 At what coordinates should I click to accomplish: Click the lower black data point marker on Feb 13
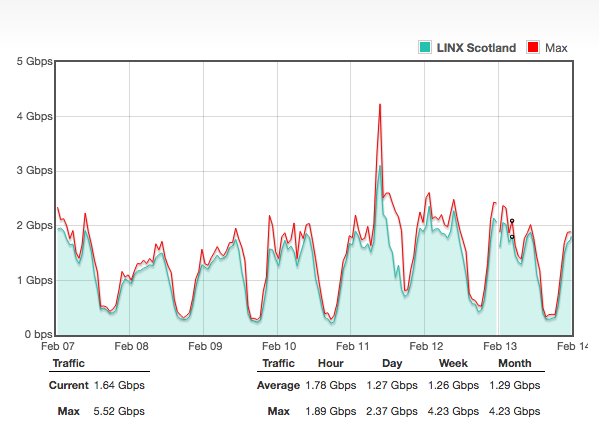point(512,237)
